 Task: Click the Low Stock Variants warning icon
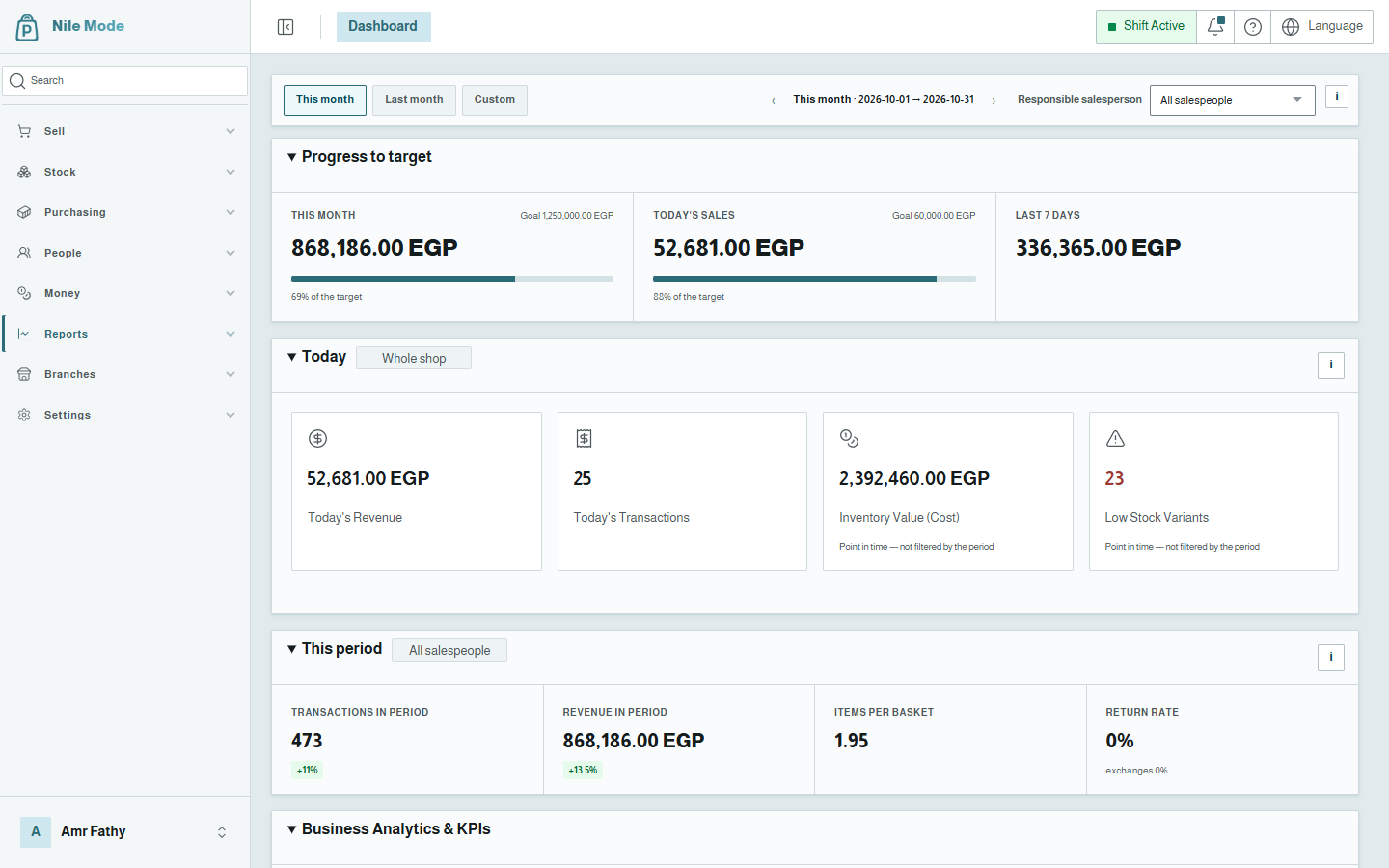point(1115,439)
